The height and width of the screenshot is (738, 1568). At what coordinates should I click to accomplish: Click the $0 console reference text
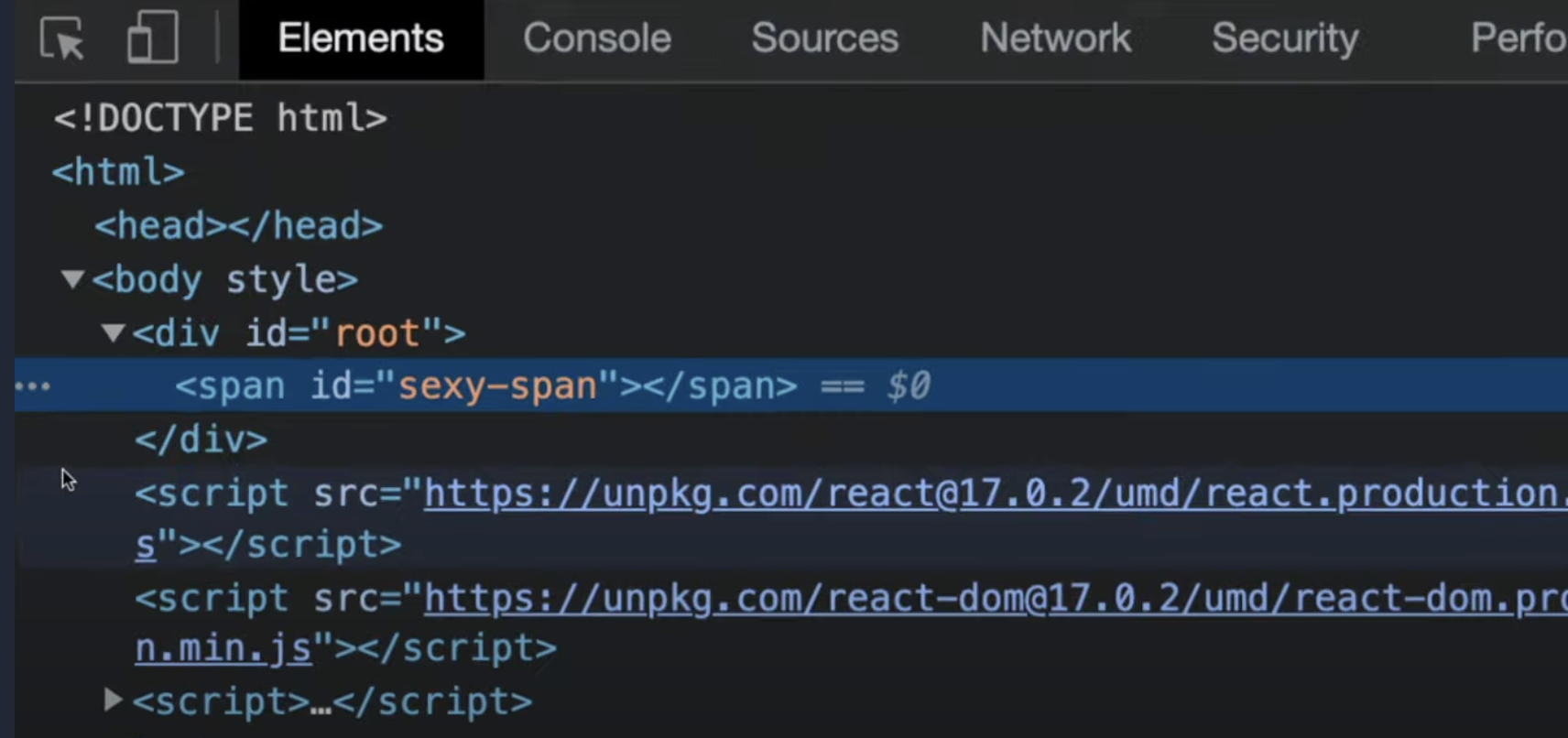909,385
